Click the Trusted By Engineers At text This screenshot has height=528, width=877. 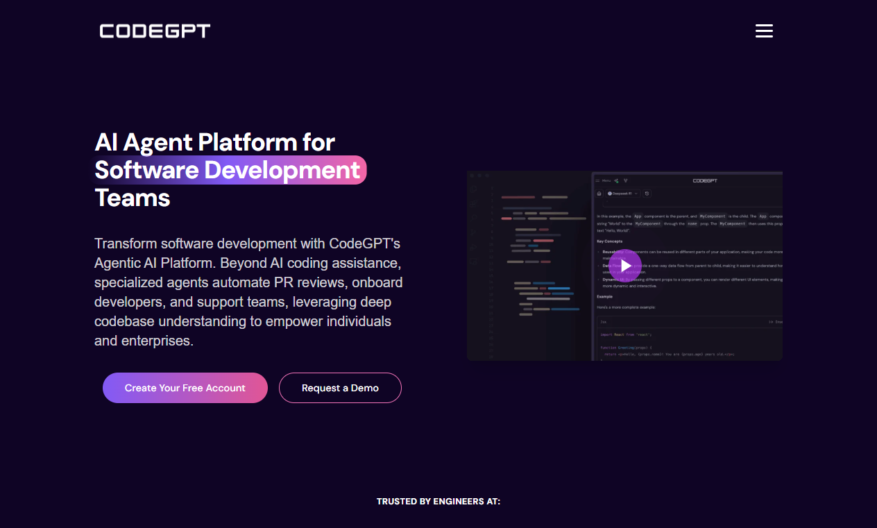[438, 501]
